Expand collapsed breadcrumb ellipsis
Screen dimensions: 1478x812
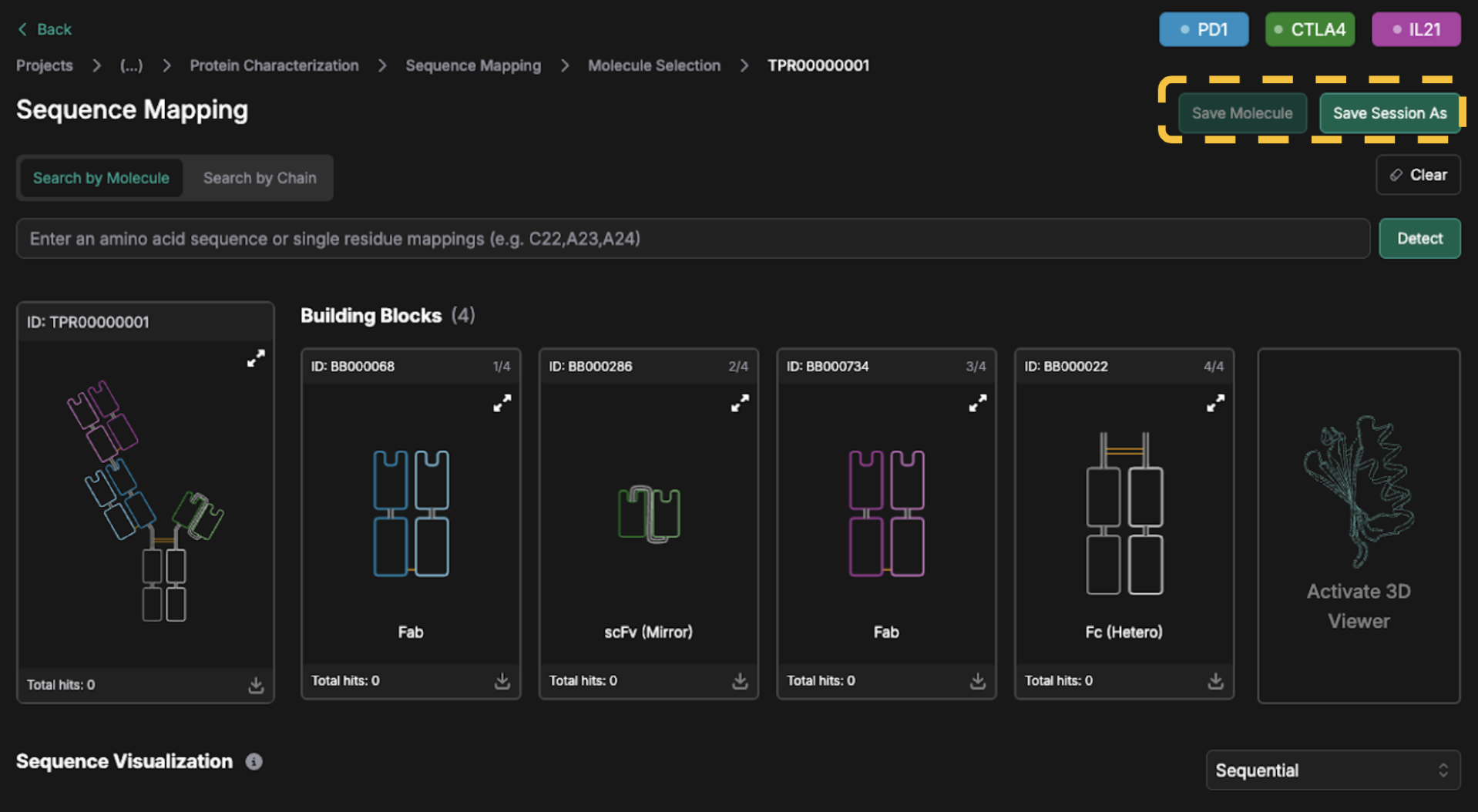pyautogui.click(x=131, y=65)
